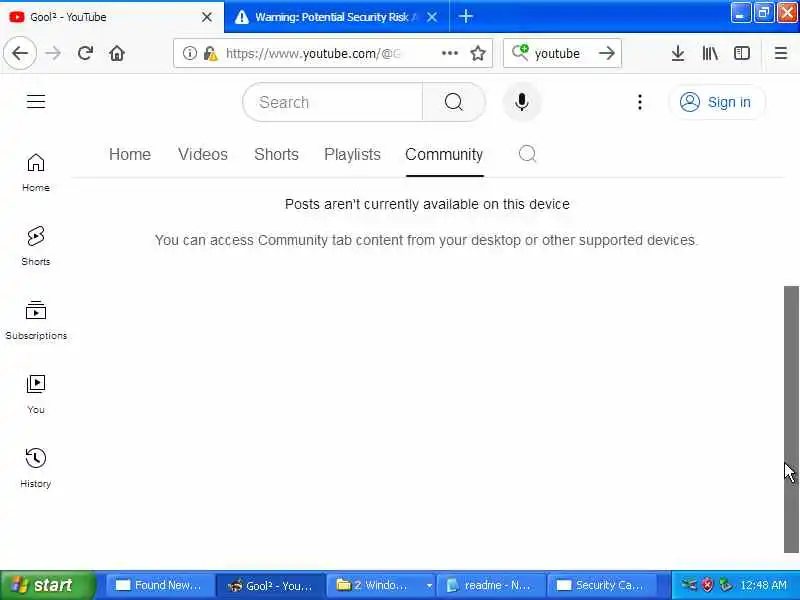
Task: Open YouTube settings three-dot menu
Action: coord(640,102)
